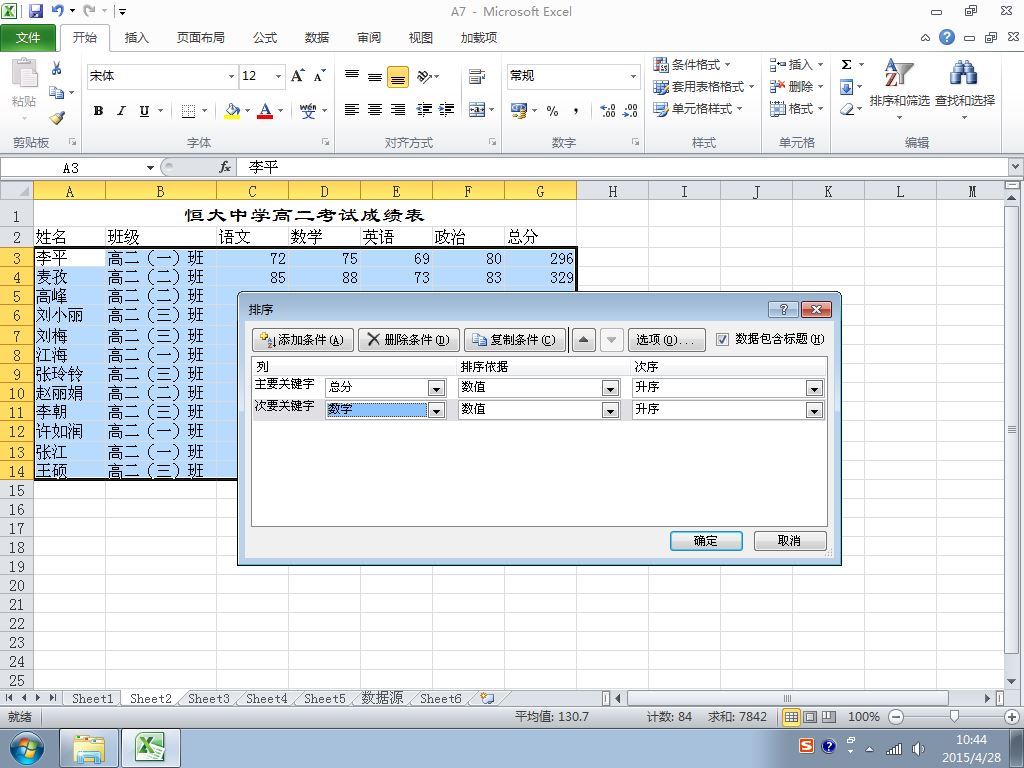Screen dimensions: 1024x768
Task: Switch to Page Break Preview in status bar
Action: point(829,716)
